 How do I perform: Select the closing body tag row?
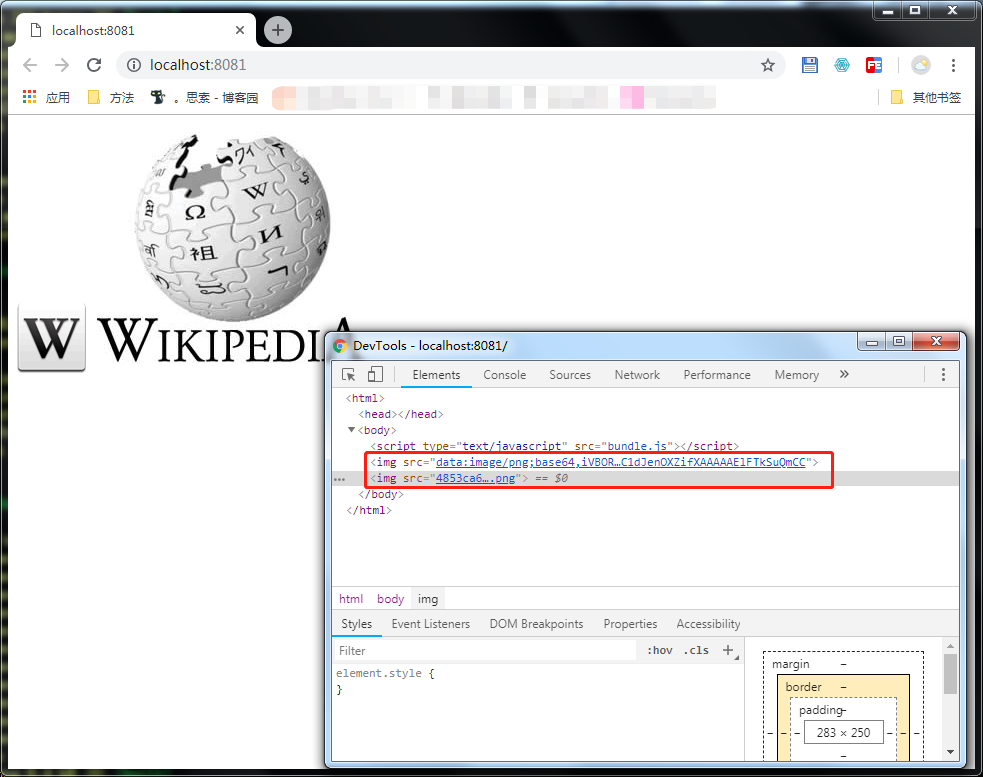381,494
